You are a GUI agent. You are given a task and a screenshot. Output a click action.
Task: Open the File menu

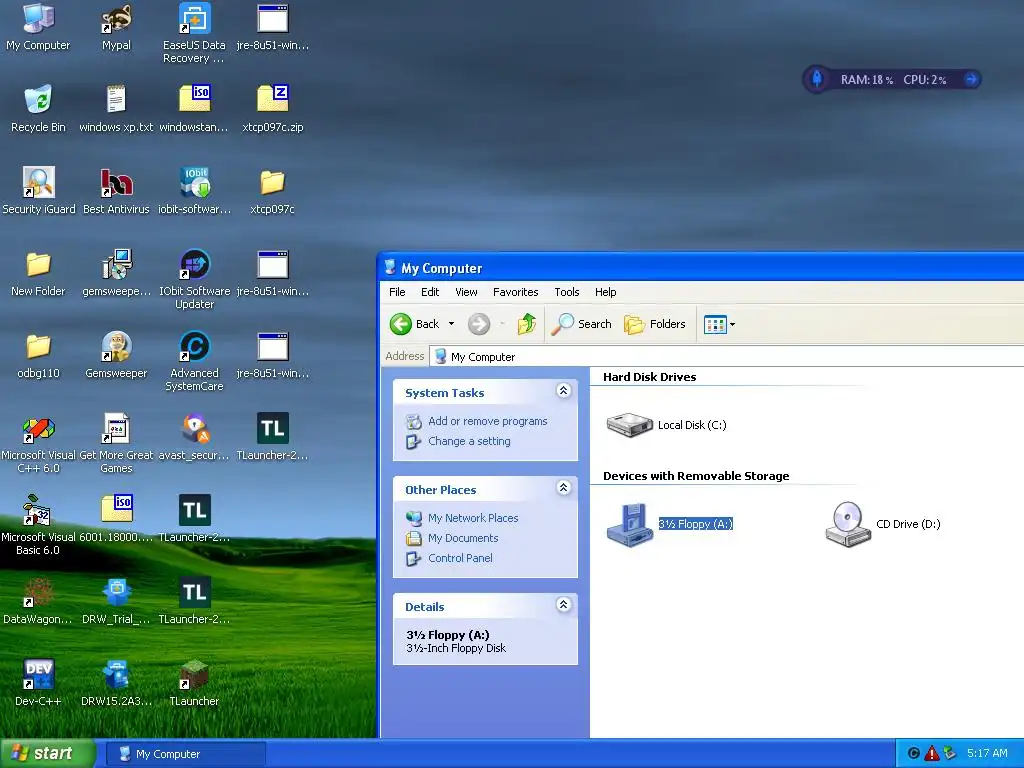click(x=397, y=292)
